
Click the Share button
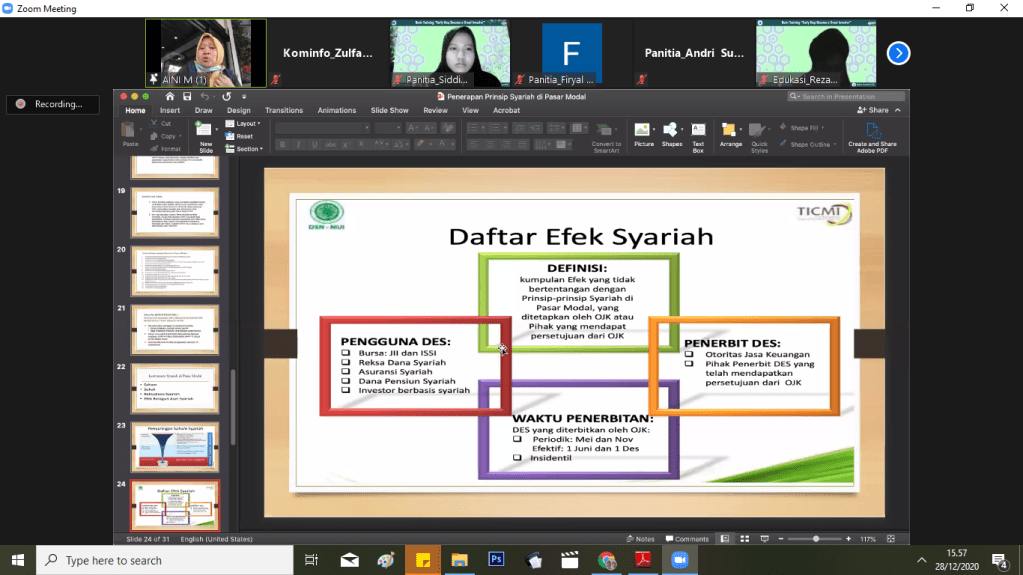pyautogui.click(x=876, y=110)
